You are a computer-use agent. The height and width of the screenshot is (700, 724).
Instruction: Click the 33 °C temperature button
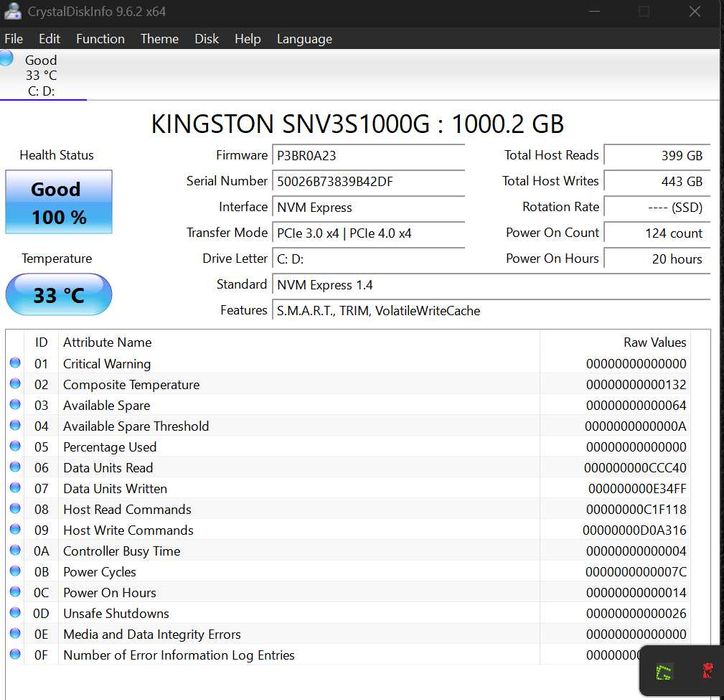click(59, 295)
